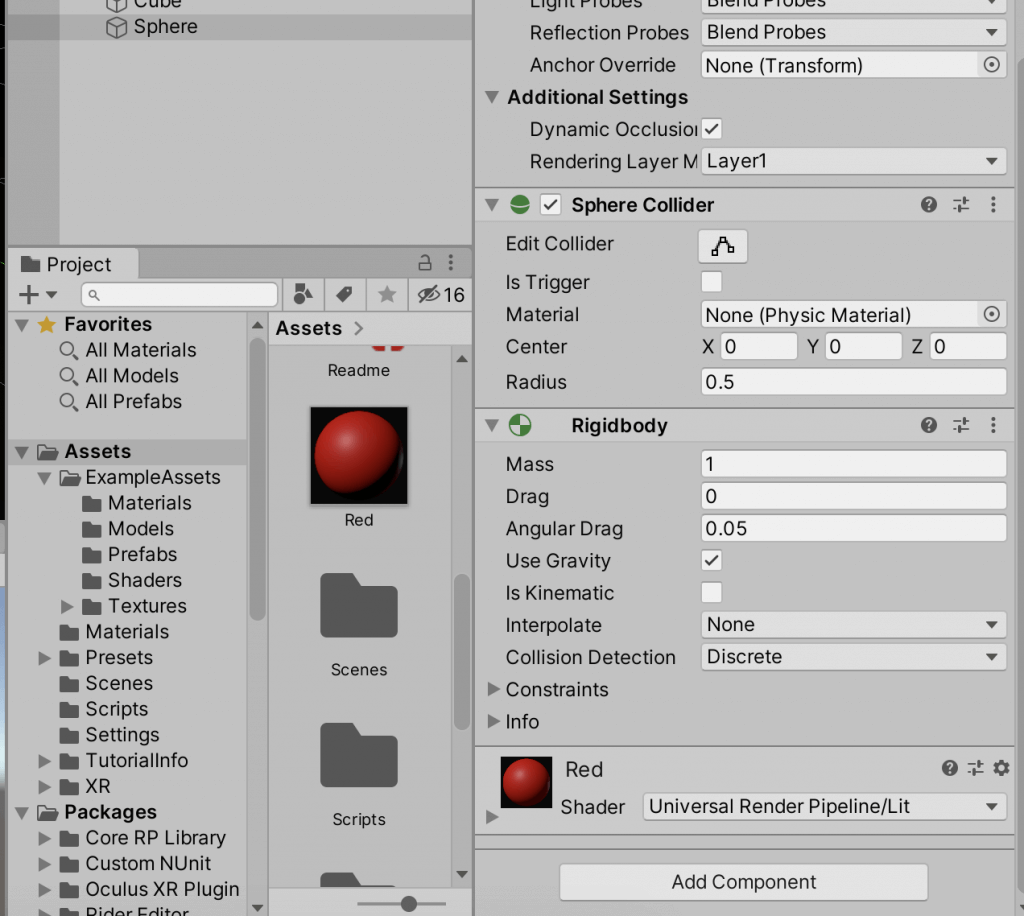Switch to the Project tab
Viewport: 1024px width, 916px height.
(68, 265)
